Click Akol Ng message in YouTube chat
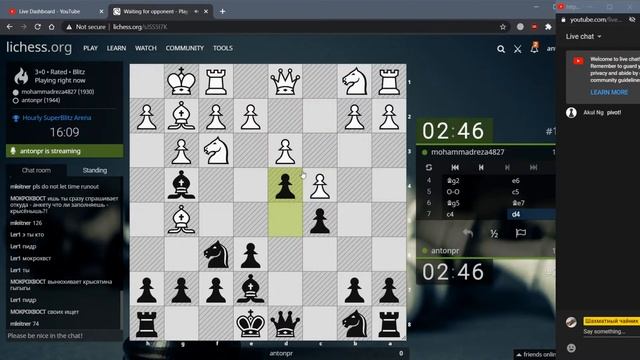640x360 pixels. click(x=602, y=112)
